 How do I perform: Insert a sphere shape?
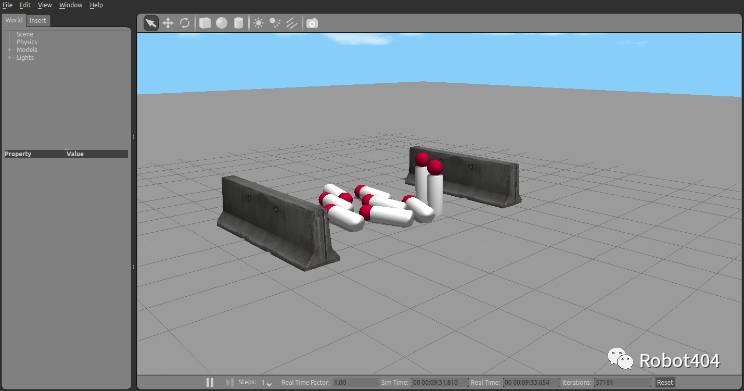coord(222,23)
